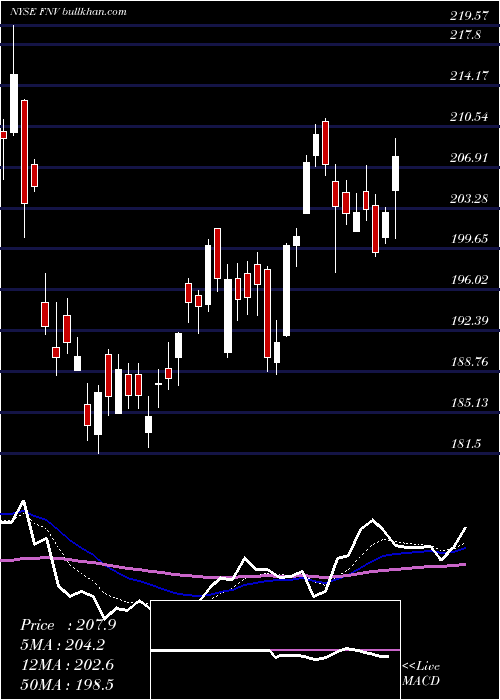Select the 214.17 price level label
The width and height of the screenshot is (500, 700).
pos(468,76)
